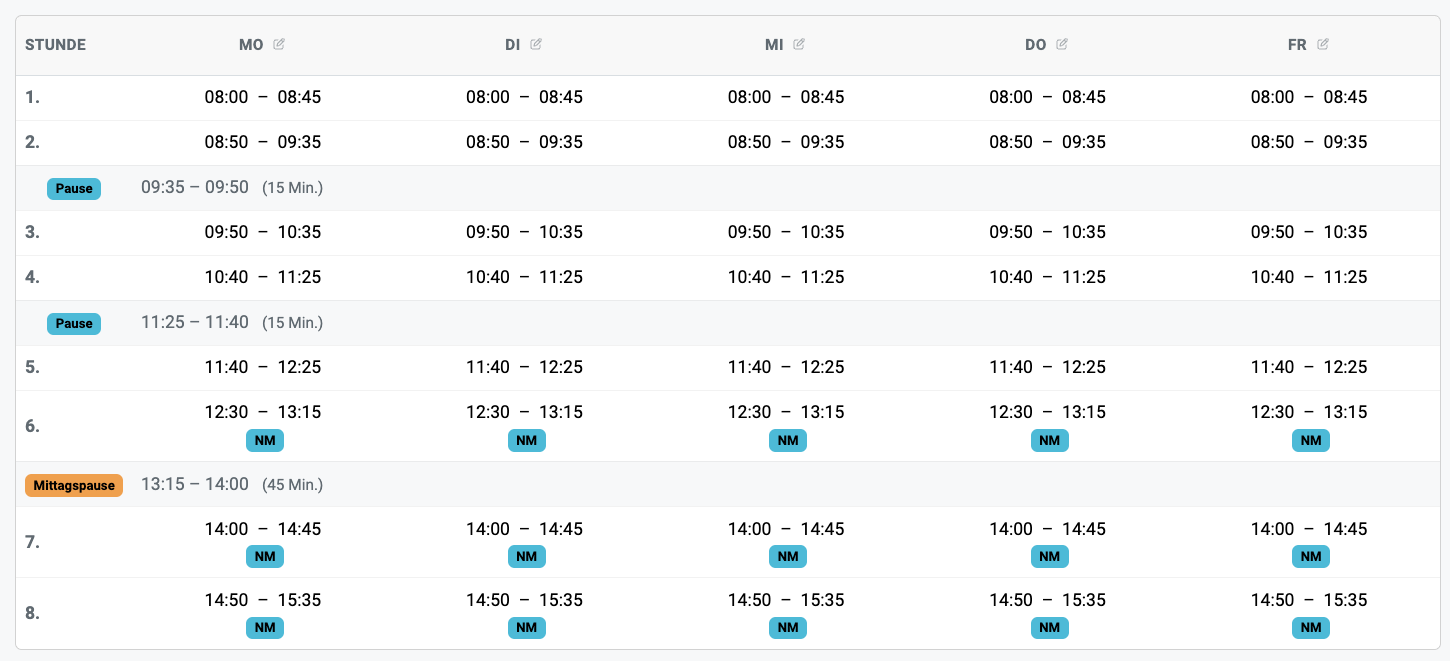Click the NM badge for Monday 6th period
1450x661 pixels.
(x=265, y=440)
